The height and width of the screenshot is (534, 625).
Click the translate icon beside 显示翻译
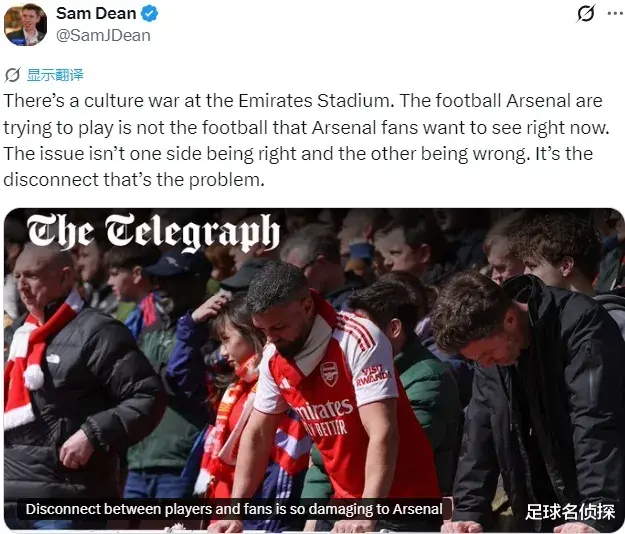point(12,75)
